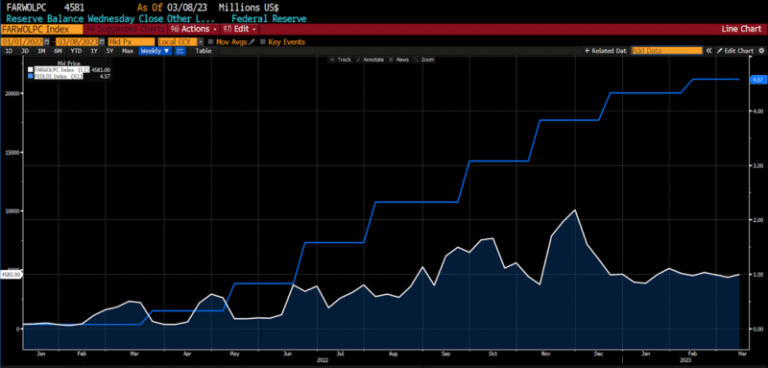This screenshot has width=768, height=368.
Task: Open chart settings gear icon
Action: pyautogui.click(x=761, y=50)
